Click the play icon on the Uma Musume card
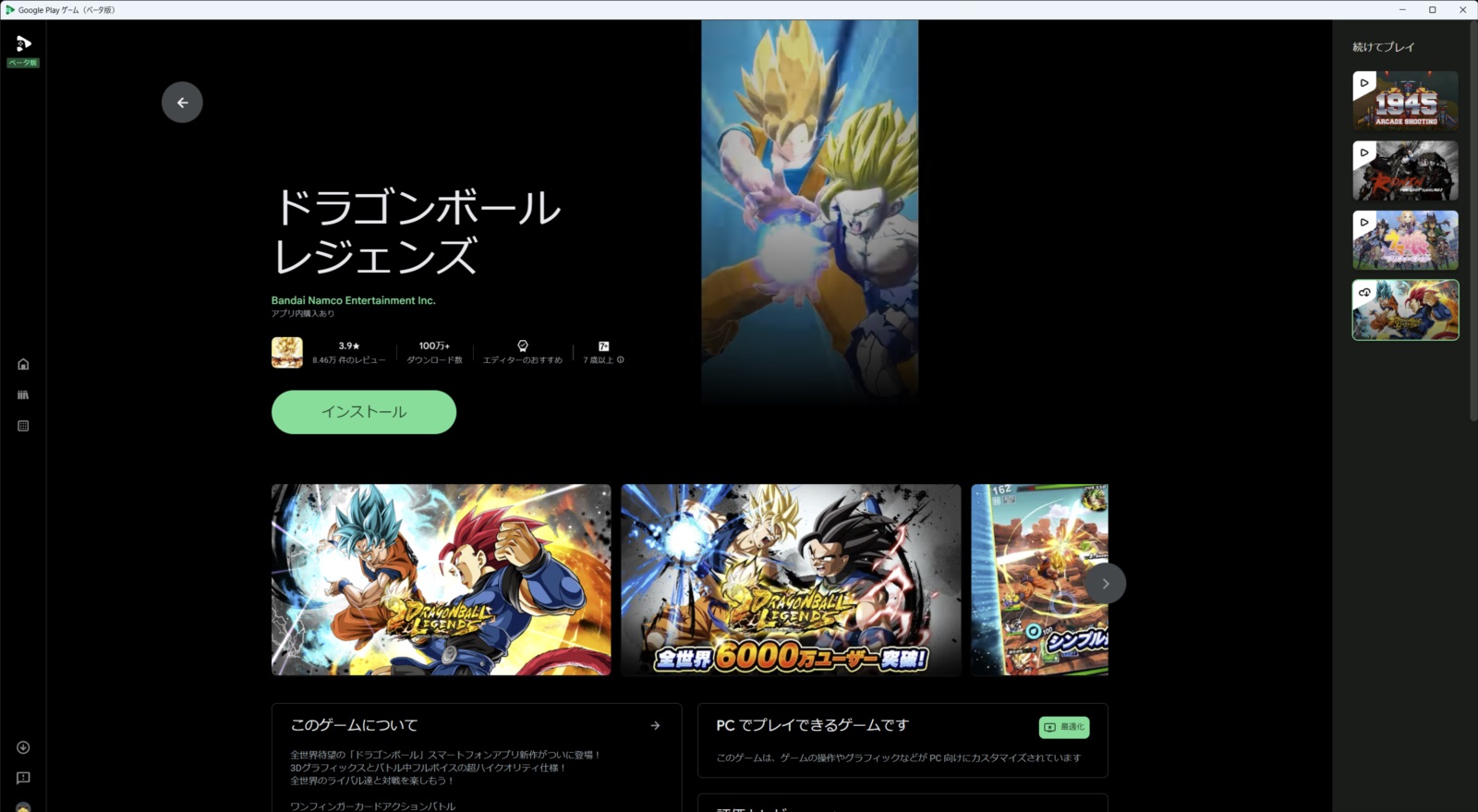Screen dimensions: 1478x812 point(1364,222)
